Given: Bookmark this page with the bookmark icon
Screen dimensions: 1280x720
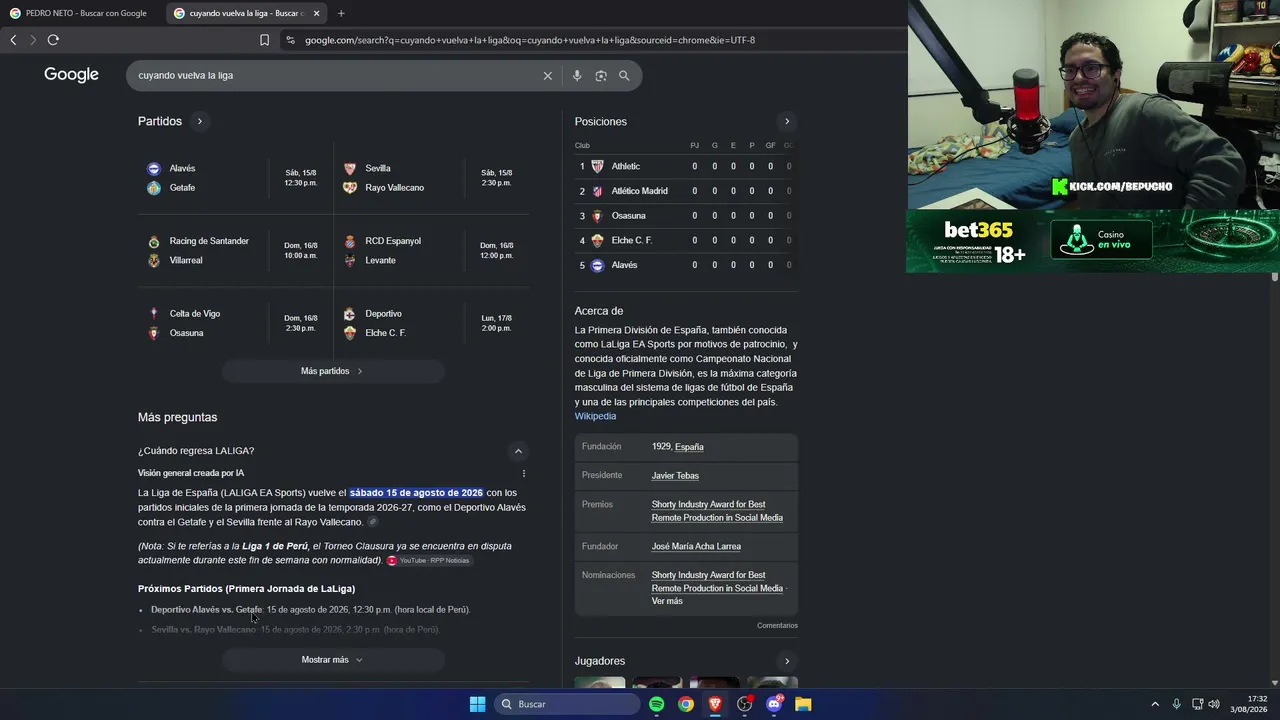Looking at the screenshot, I should 264,40.
